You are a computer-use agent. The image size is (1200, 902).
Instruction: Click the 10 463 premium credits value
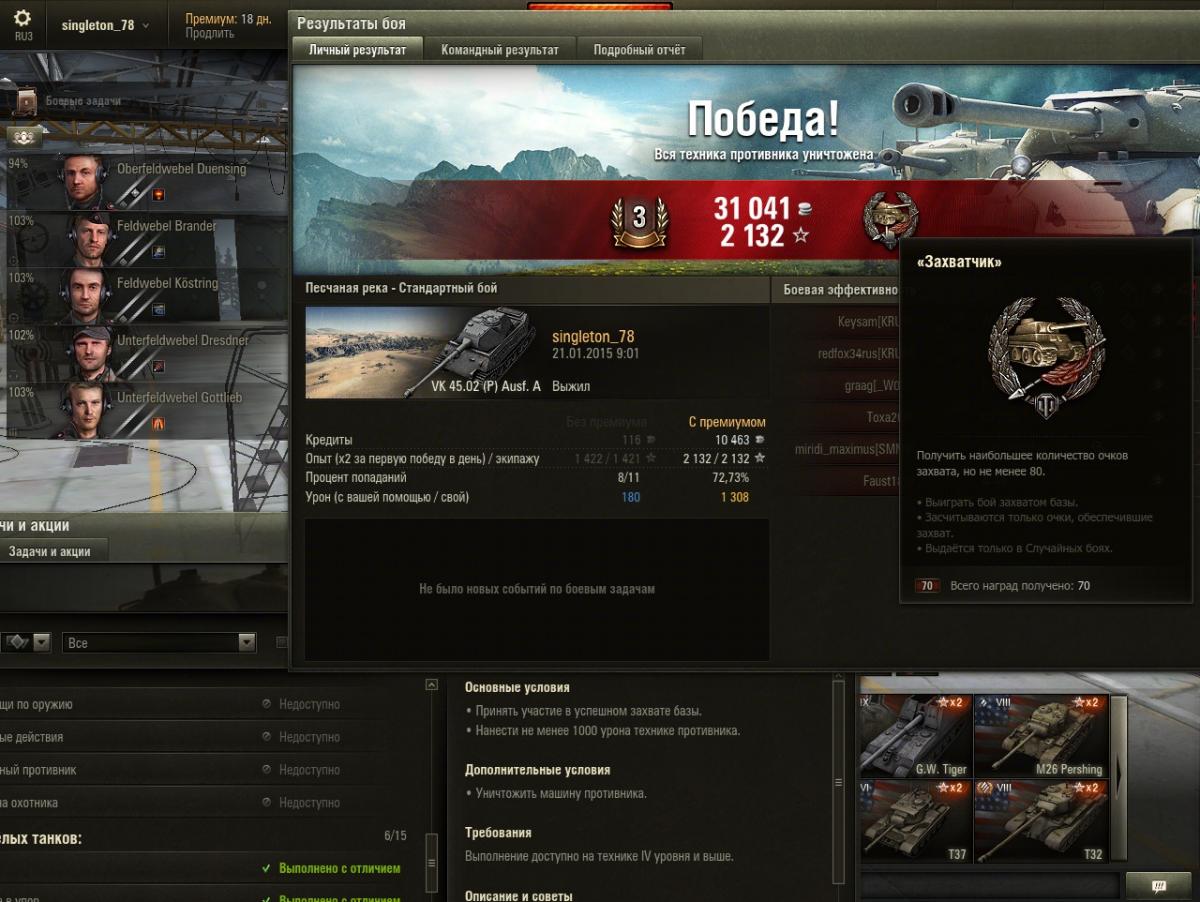pyautogui.click(x=732, y=440)
